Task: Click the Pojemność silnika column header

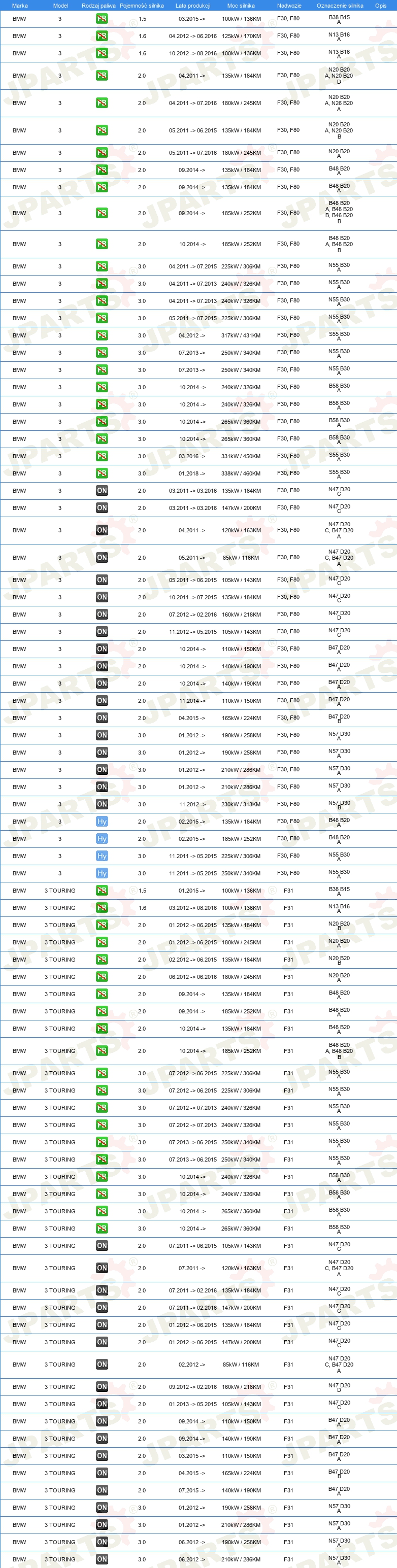Action: coord(142,6)
